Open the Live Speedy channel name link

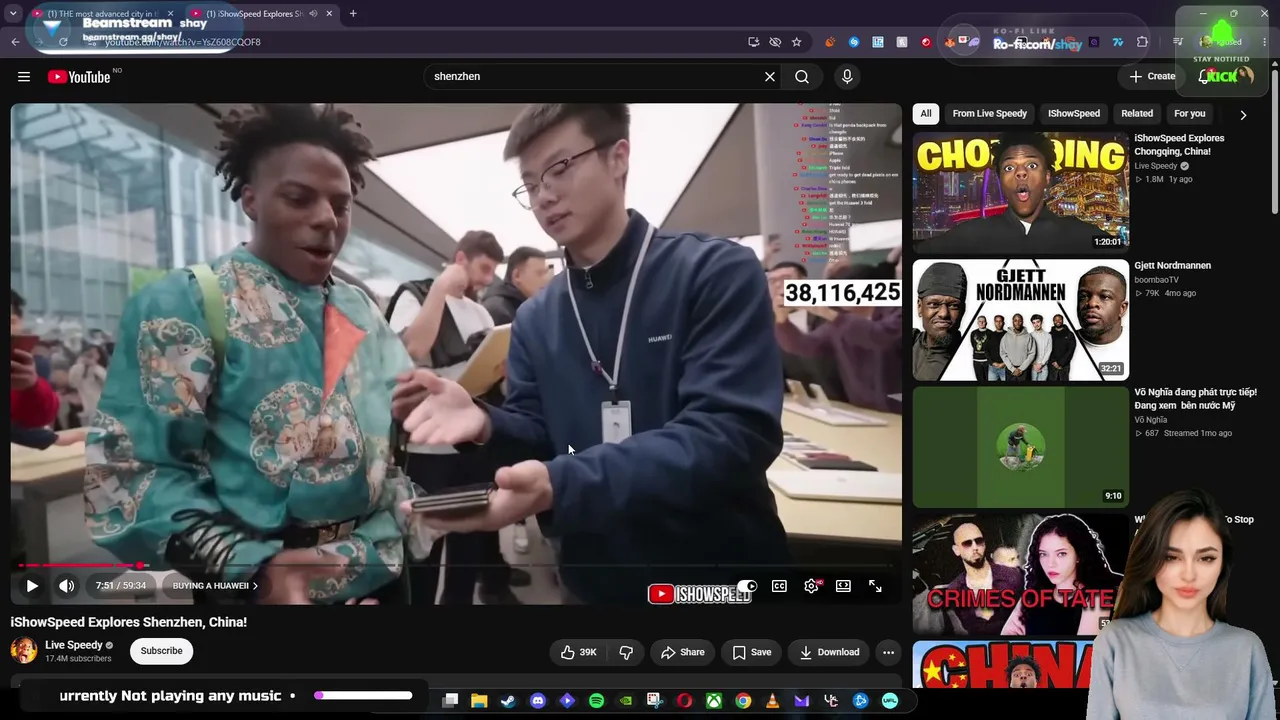pos(74,645)
